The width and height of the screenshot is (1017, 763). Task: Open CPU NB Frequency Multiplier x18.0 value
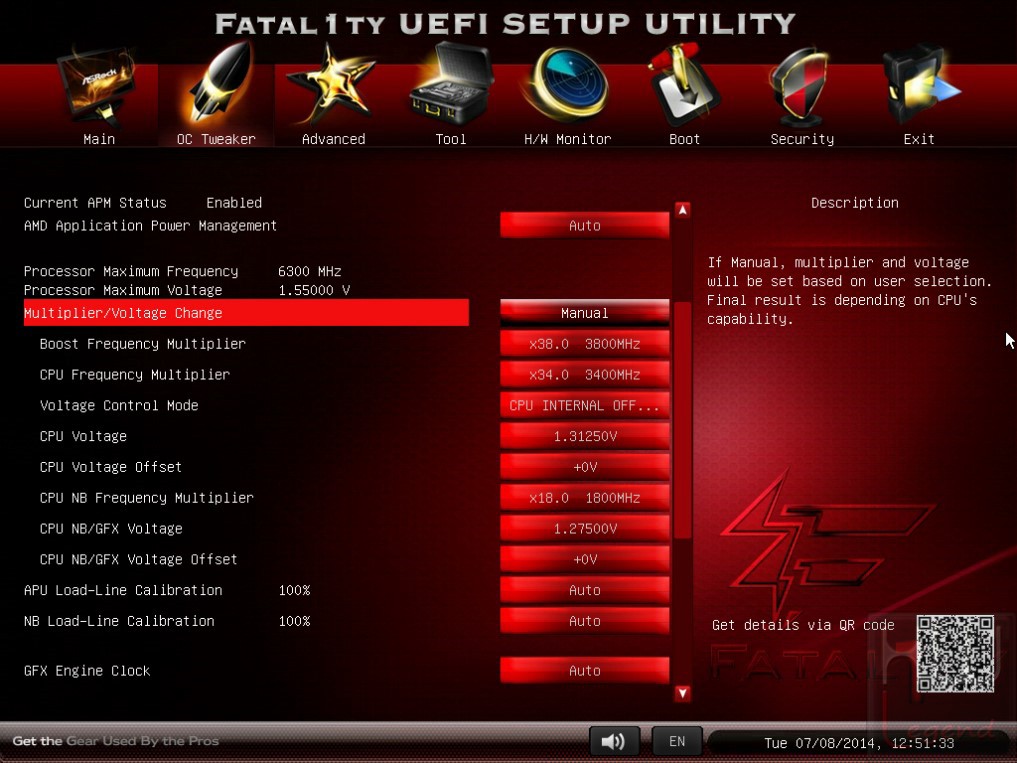[x=584, y=498]
